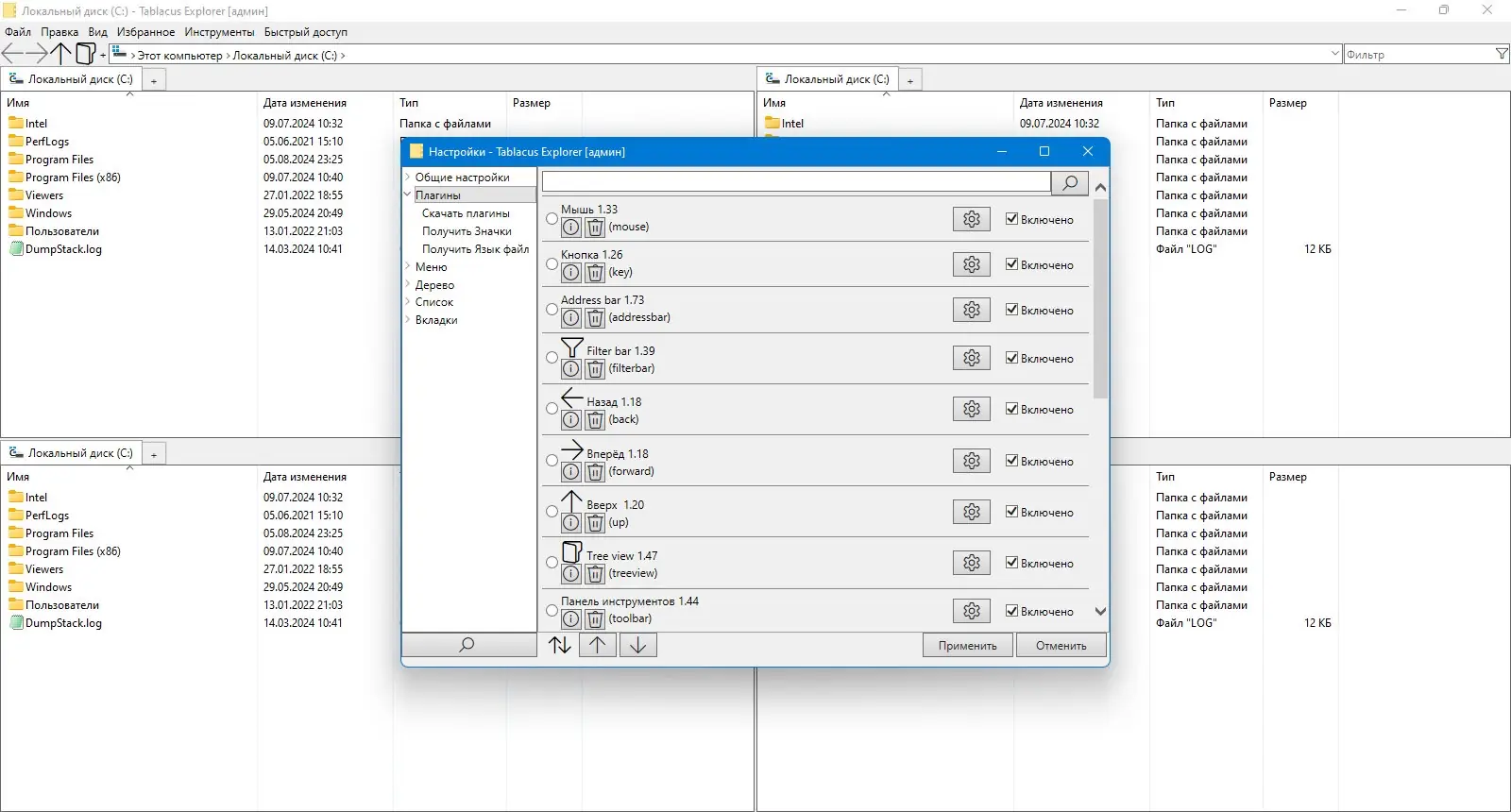Expand the Вкладки settings node
The width and height of the screenshot is (1511, 812).
(x=408, y=320)
